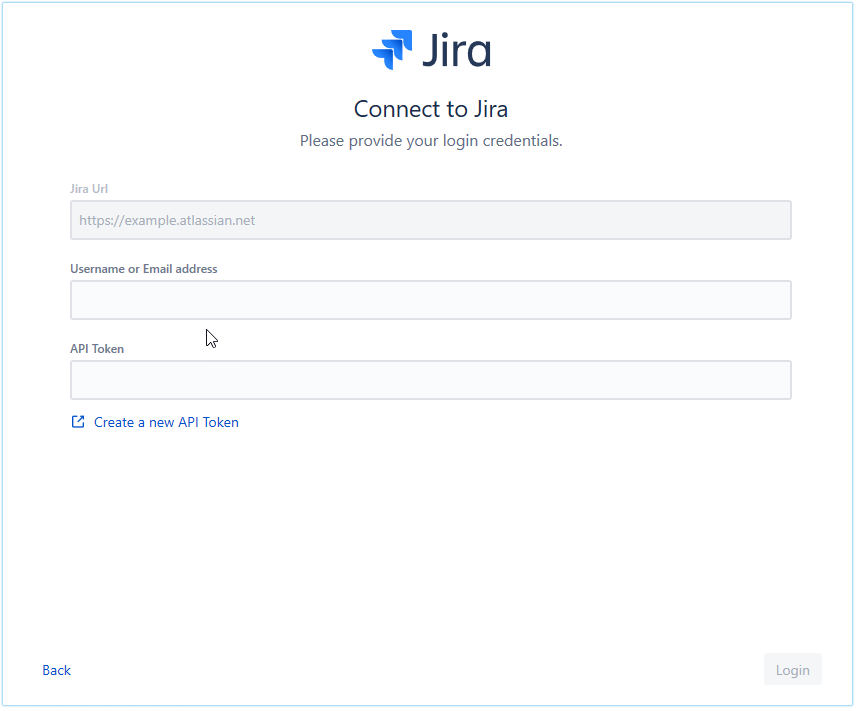
Task: Focus the Jira Url input field
Action: click(430, 220)
